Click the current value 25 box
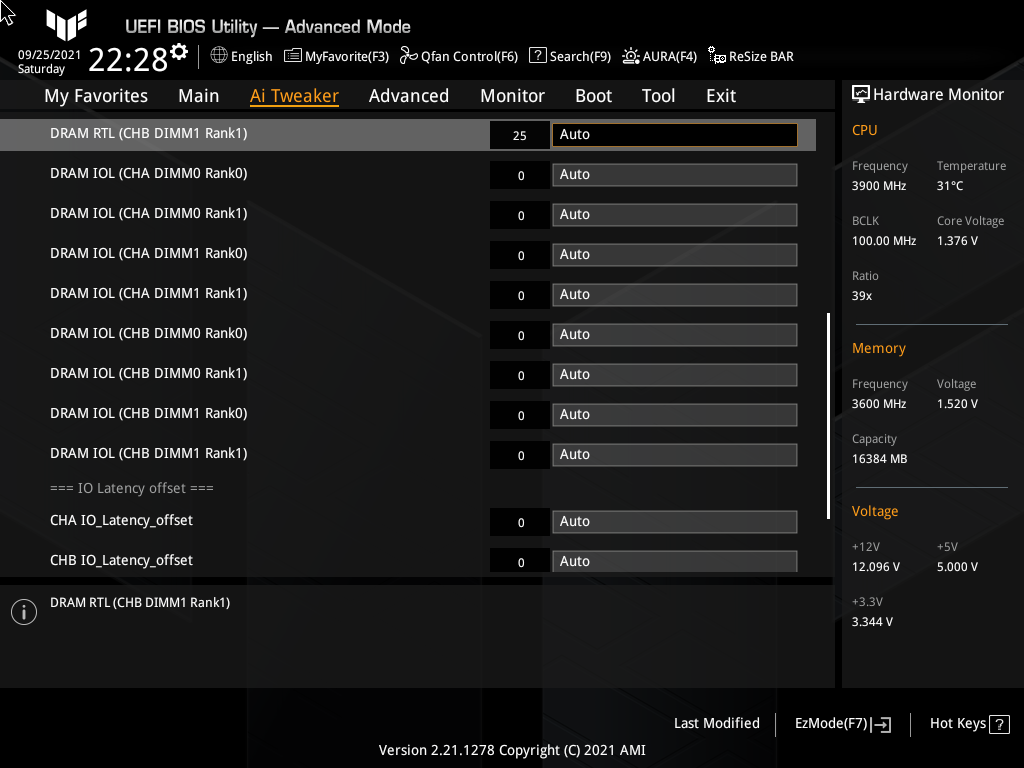Screen dimensions: 1024x768 (520, 135)
